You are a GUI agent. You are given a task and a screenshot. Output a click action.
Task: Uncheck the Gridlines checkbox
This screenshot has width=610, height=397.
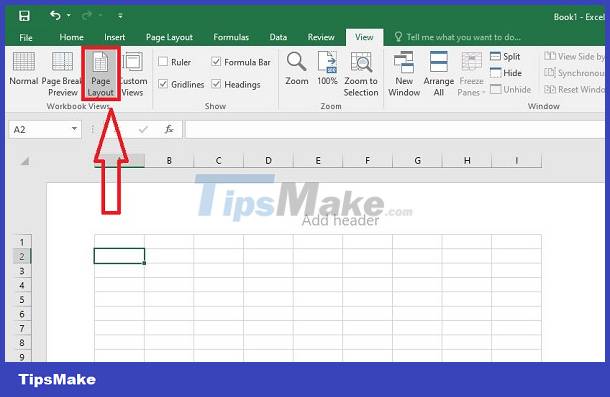point(181,84)
